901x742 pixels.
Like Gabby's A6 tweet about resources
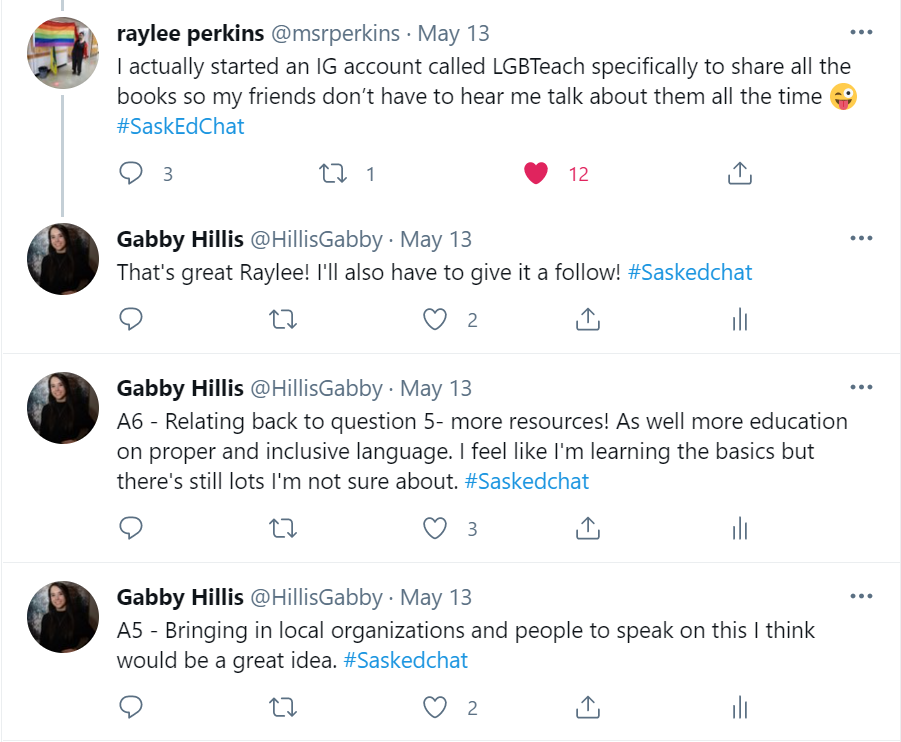point(435,528)
